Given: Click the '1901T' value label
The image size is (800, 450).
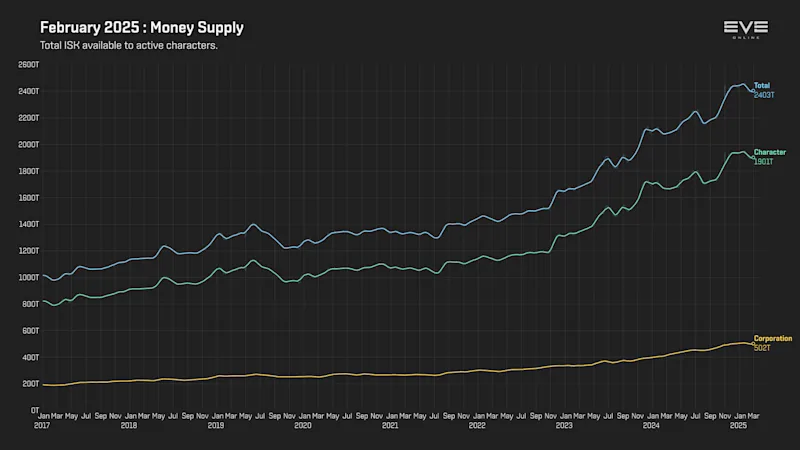Looking at the screenshot, I should tap(764, 162).
